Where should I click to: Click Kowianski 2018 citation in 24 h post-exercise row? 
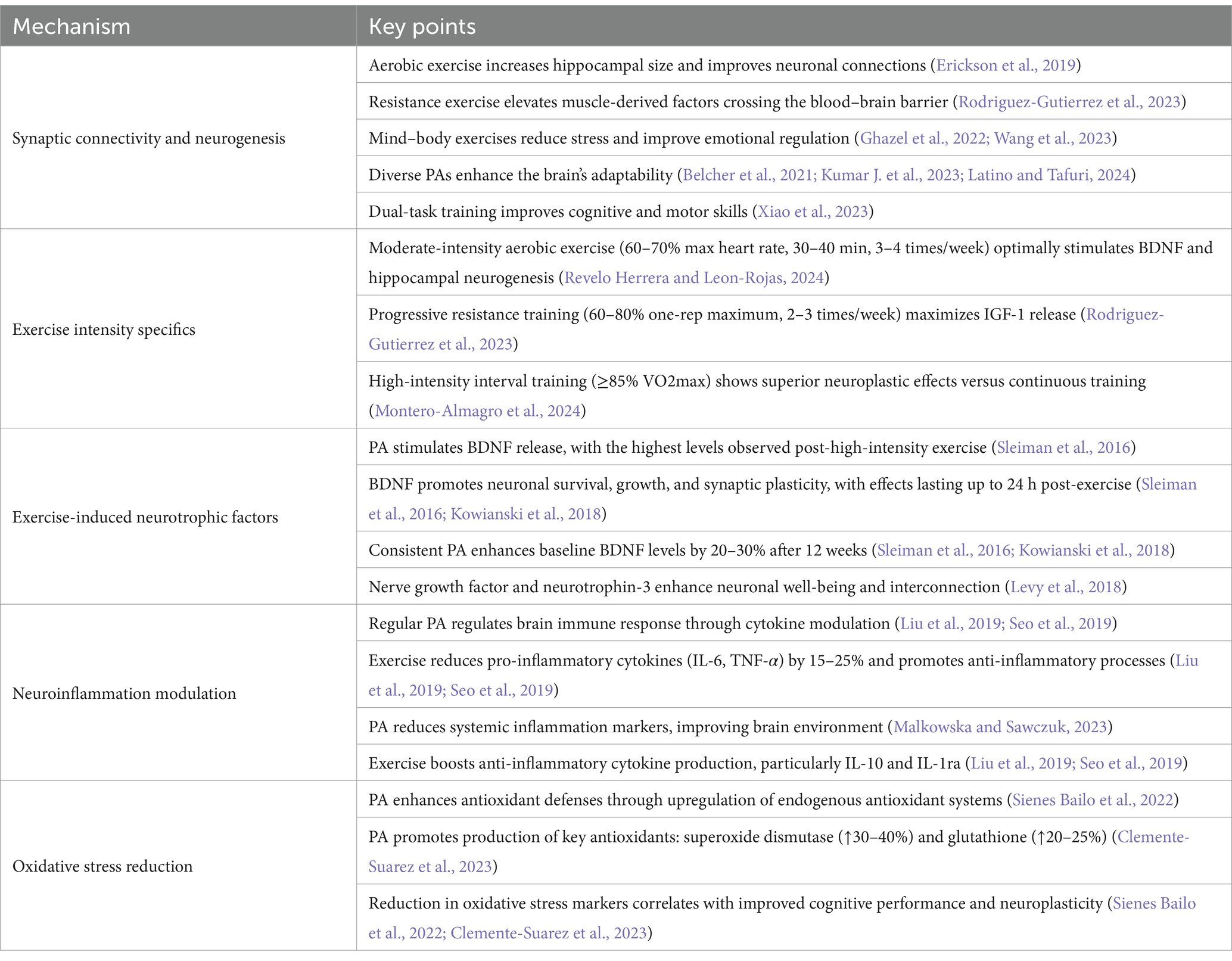525,514
